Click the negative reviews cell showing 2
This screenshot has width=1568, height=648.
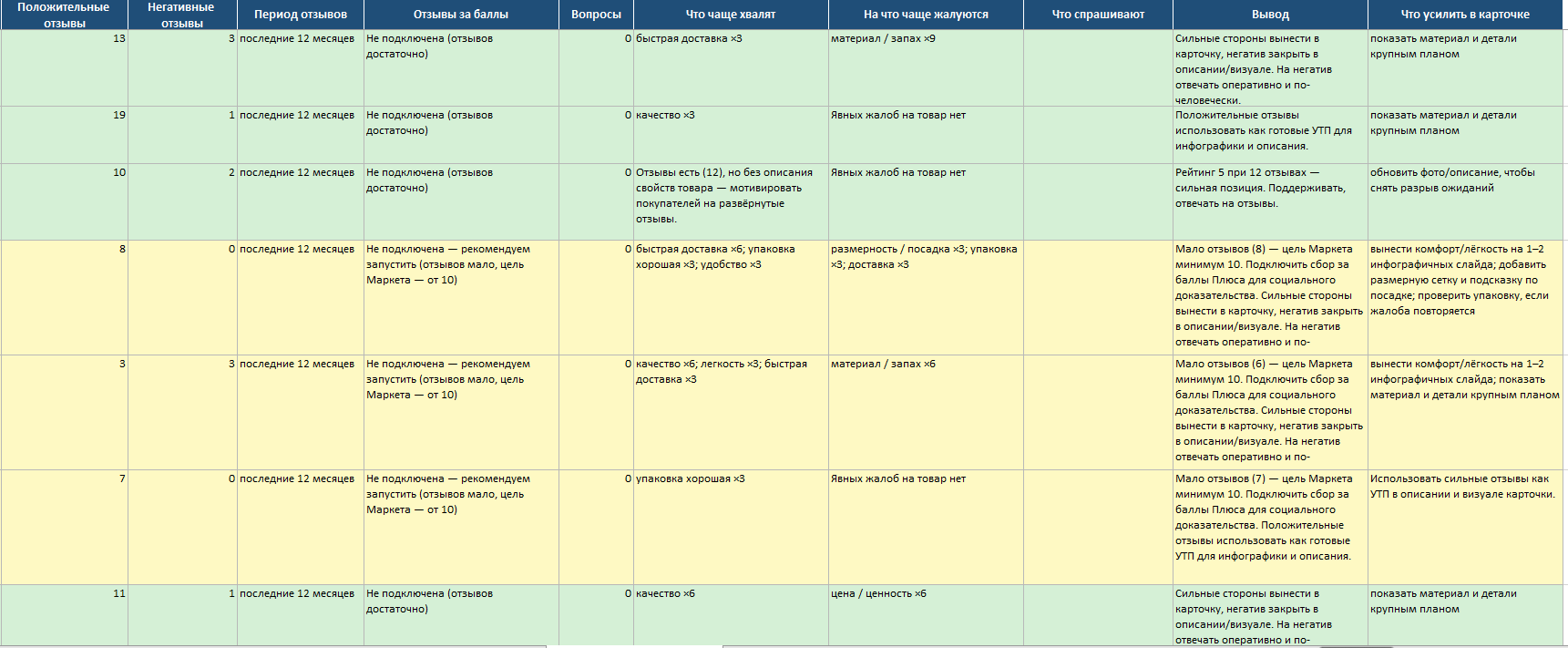(x=182, y=202)
